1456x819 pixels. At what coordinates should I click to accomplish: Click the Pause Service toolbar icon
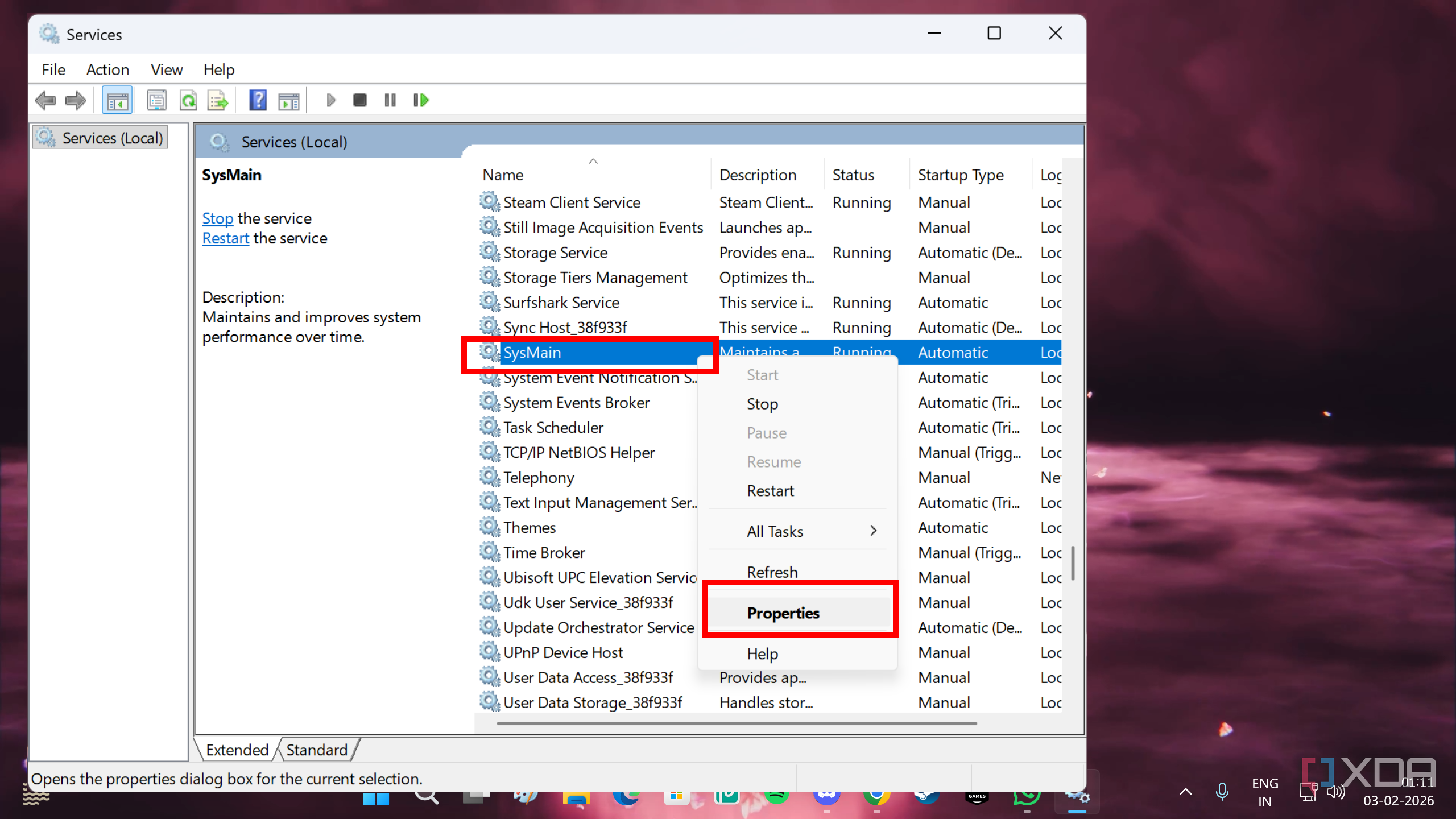click(x=390, y=101)
